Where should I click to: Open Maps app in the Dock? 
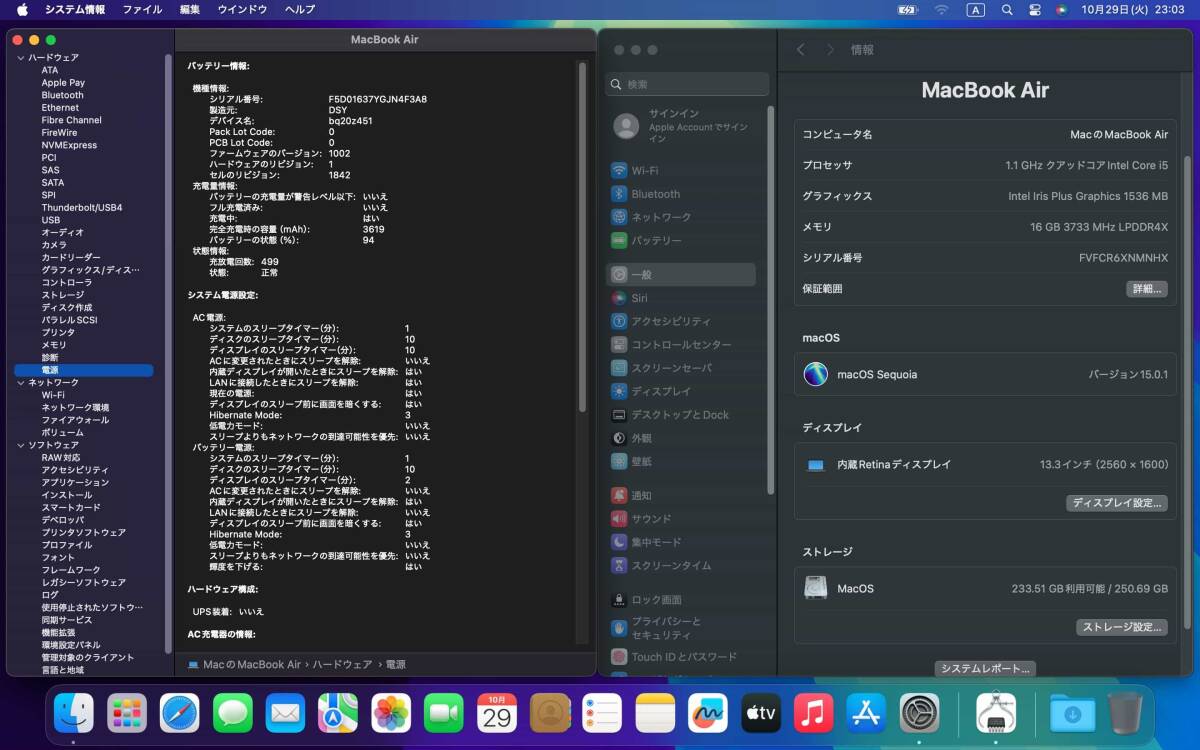pos(338,713)
